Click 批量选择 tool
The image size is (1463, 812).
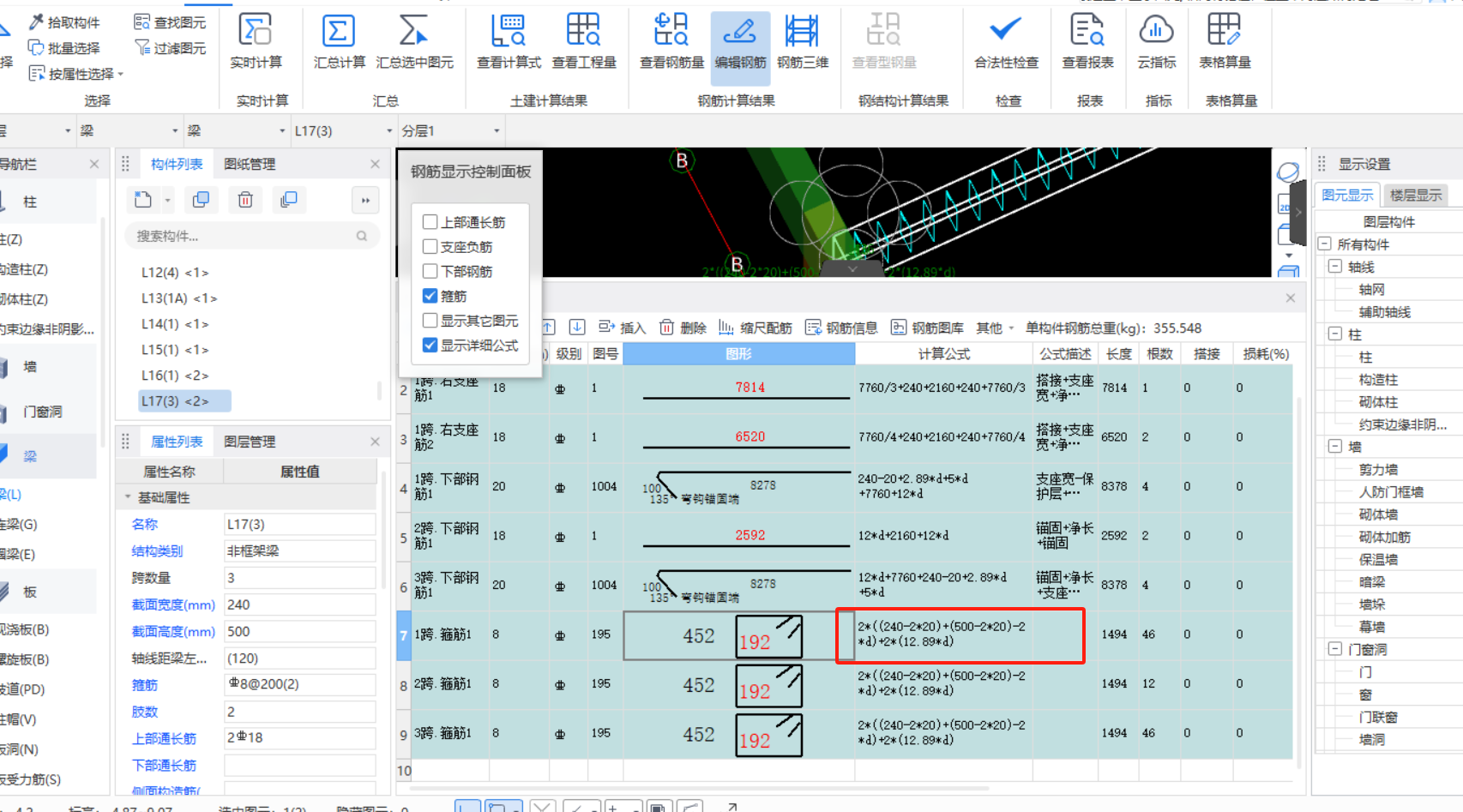click(64, 48)
